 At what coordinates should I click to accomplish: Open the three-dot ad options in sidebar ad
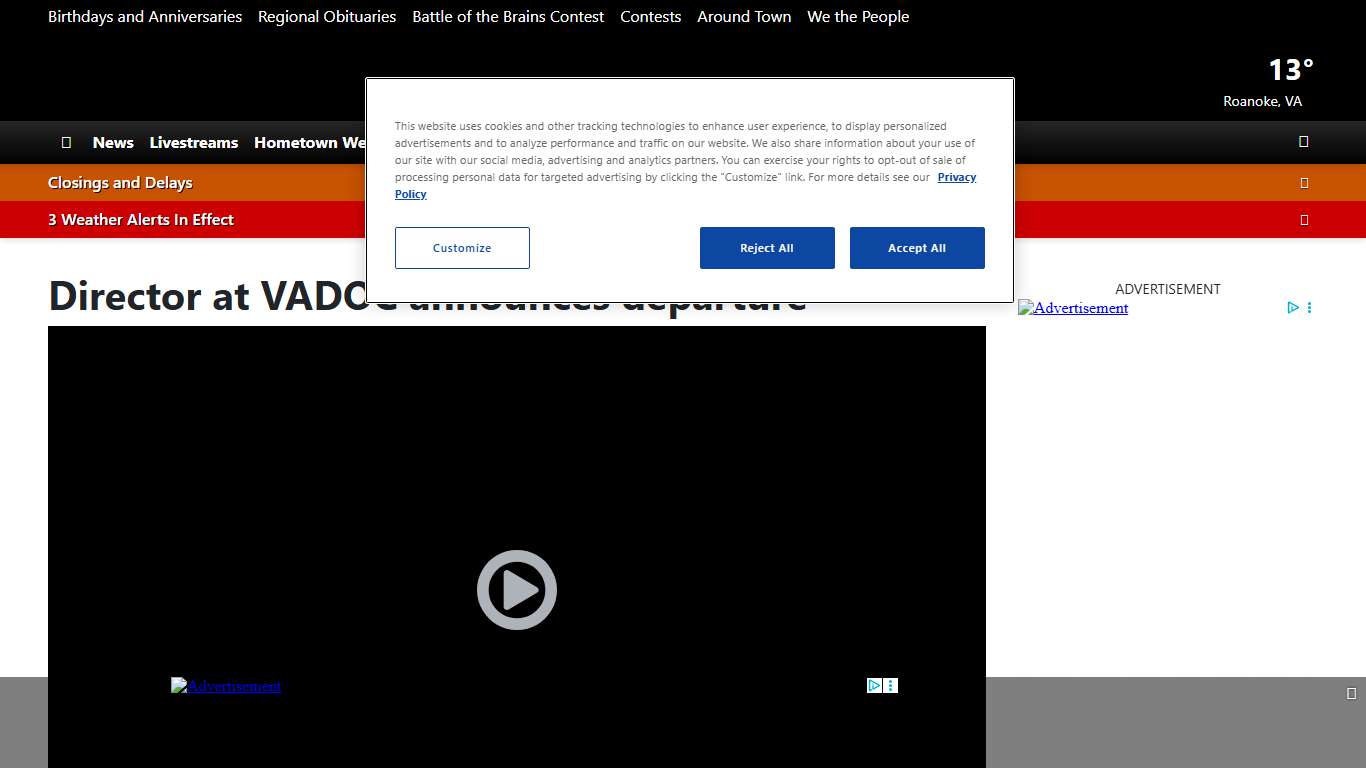[x=1309, y=308]
